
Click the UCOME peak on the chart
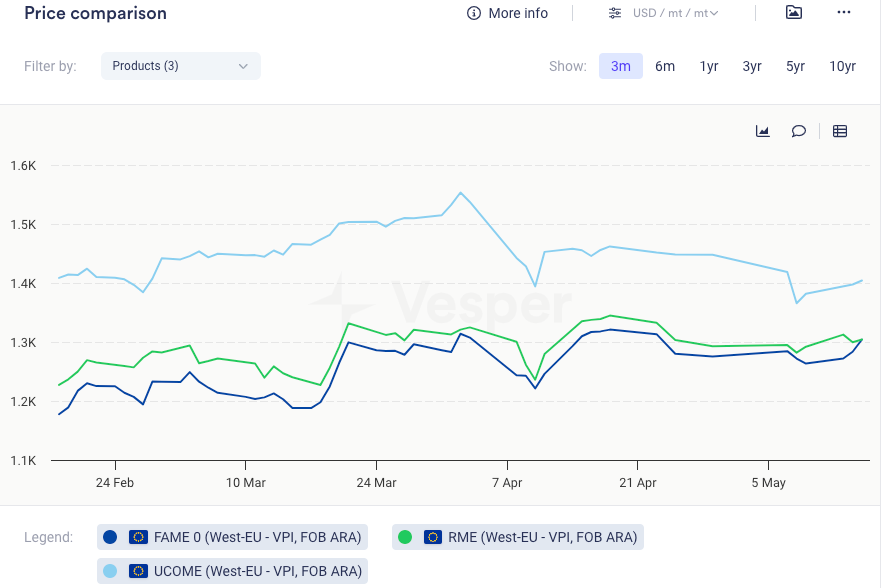tap(460, 193)
